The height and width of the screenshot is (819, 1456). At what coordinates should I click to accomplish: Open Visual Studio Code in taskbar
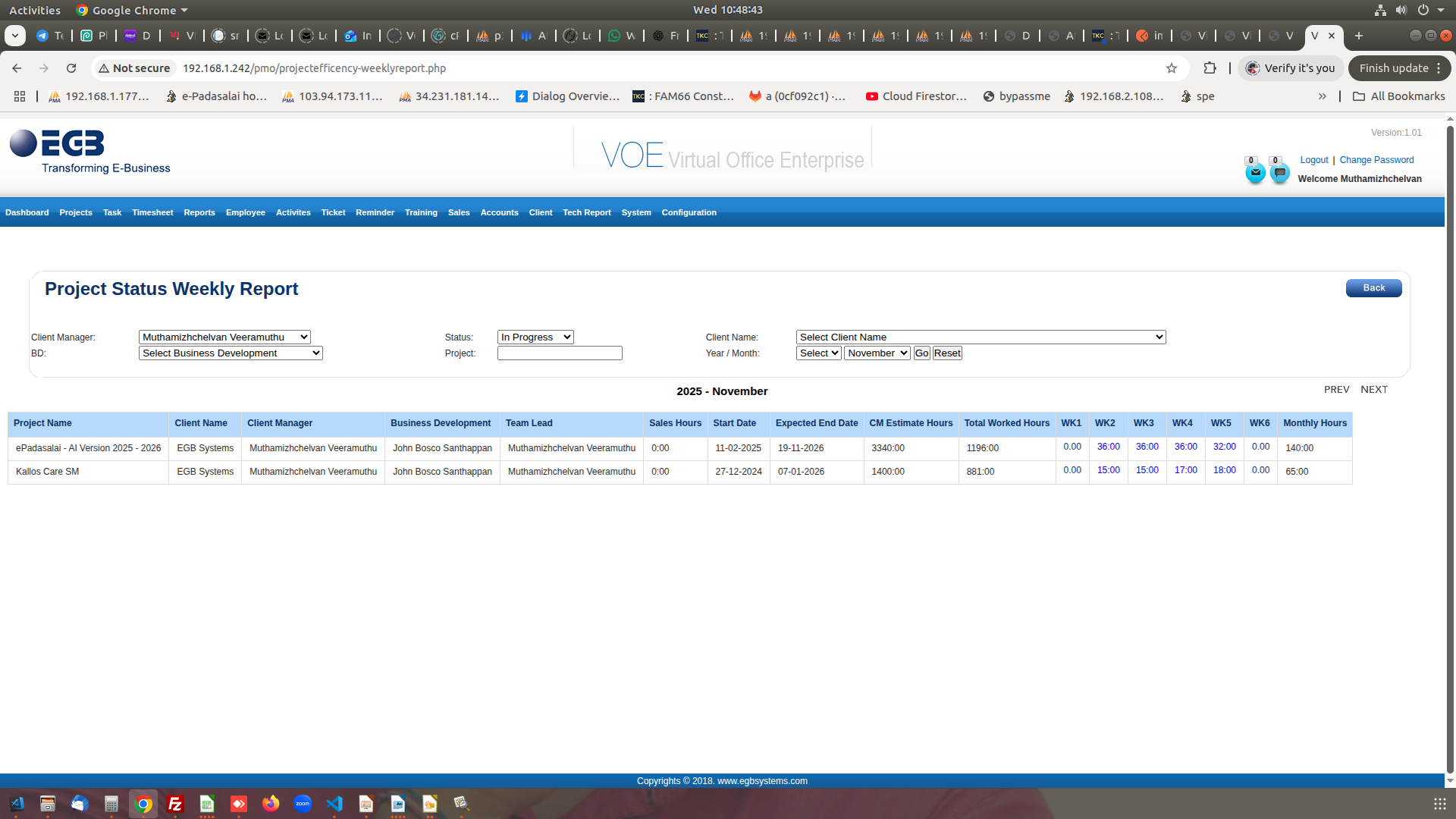click(x=334, y=804)
